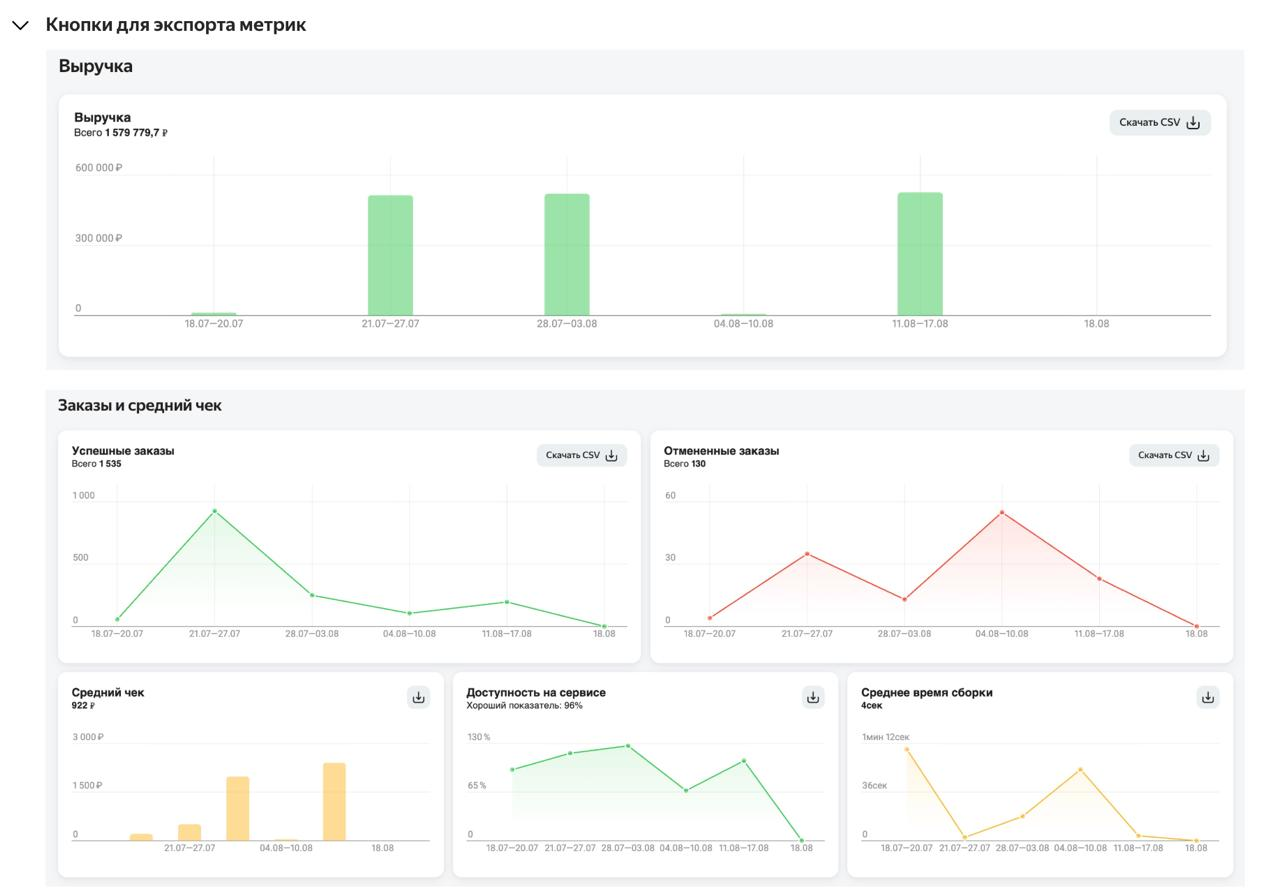1280x891 pixels.
Task: Click download icon for Среднее время сборки
Action: [x=1208, y=698]
